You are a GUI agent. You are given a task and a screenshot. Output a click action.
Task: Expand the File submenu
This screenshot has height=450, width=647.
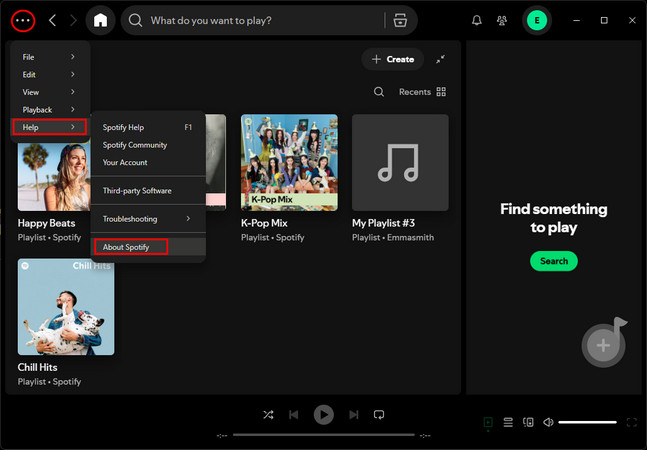pos(50,57)
